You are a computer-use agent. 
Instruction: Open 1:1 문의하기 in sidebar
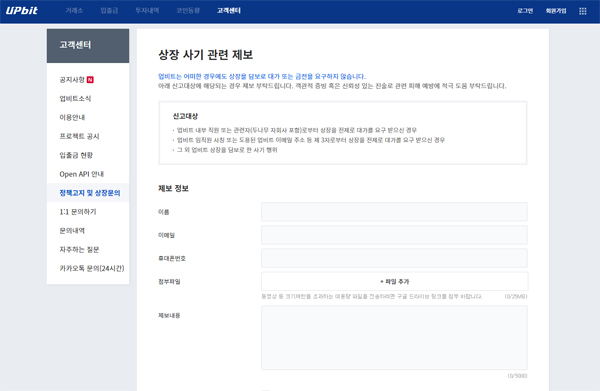78,212
